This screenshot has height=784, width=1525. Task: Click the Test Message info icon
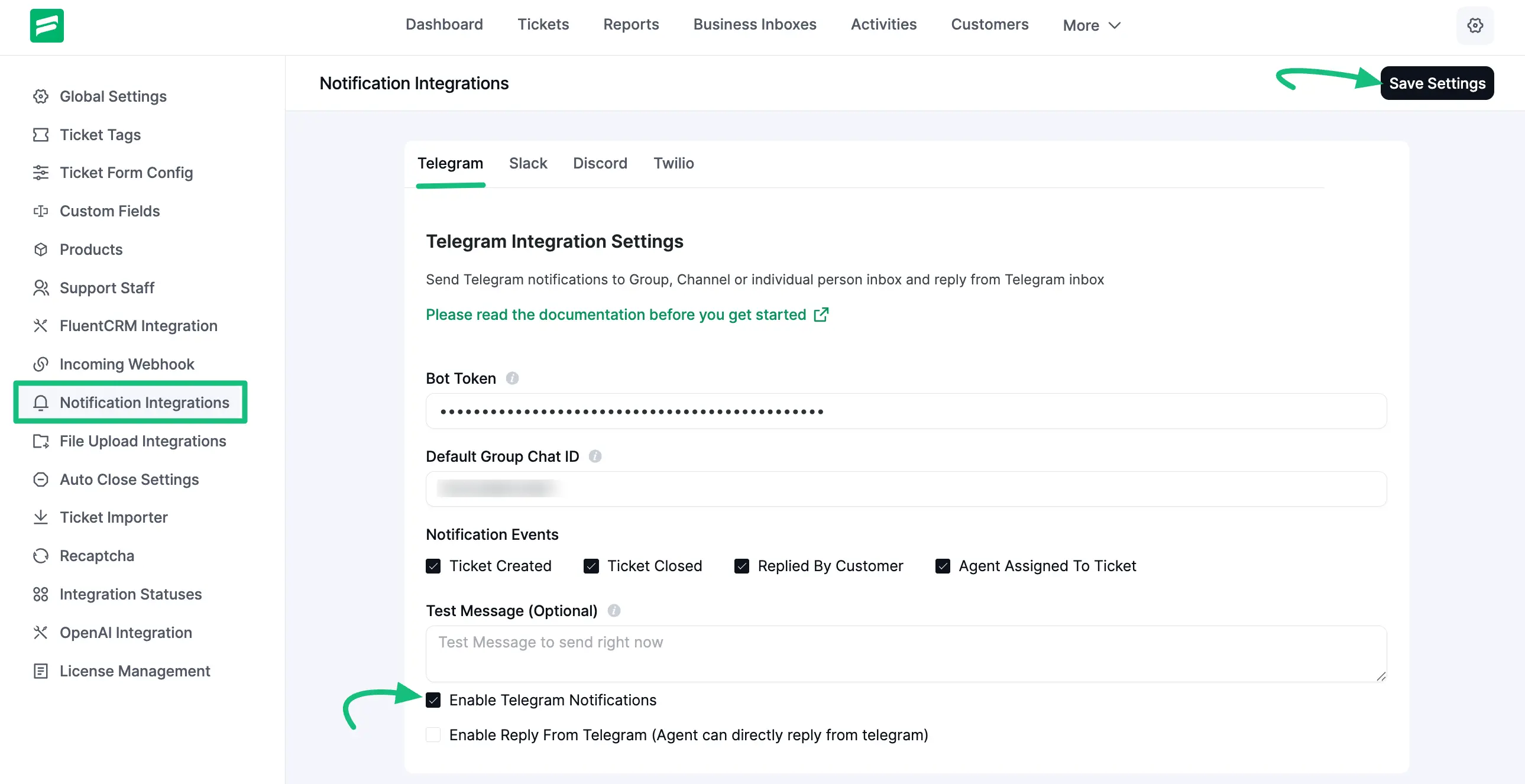(614, 611)
